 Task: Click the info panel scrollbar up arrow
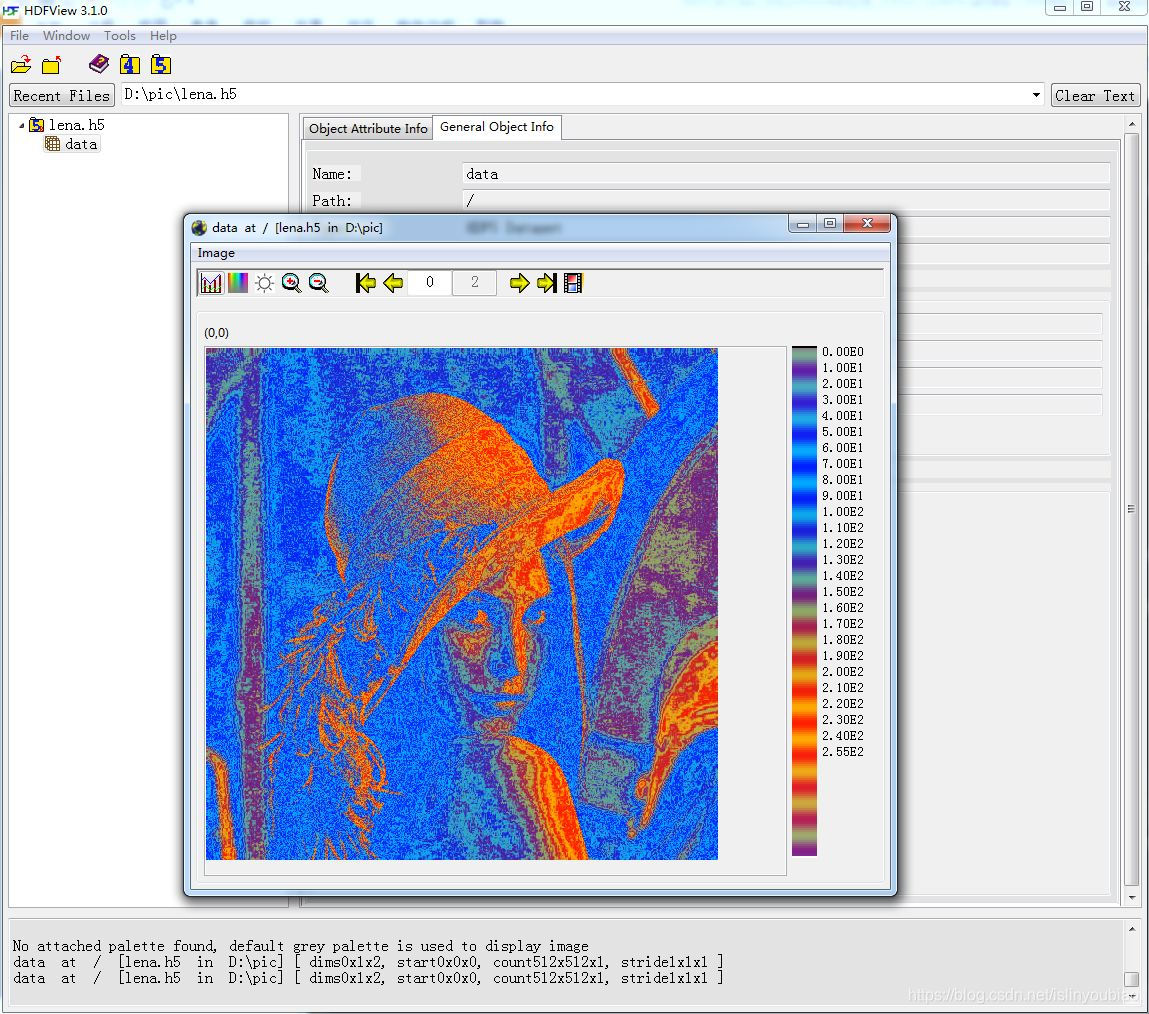pyautogui.click(x=1132, y=125)
